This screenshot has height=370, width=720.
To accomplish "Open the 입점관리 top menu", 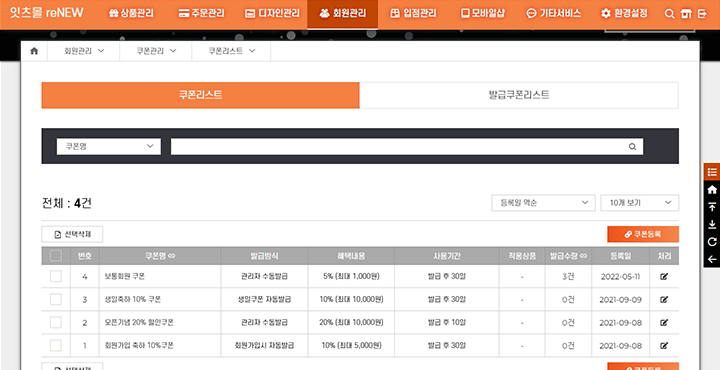I will tap(413, 14).
